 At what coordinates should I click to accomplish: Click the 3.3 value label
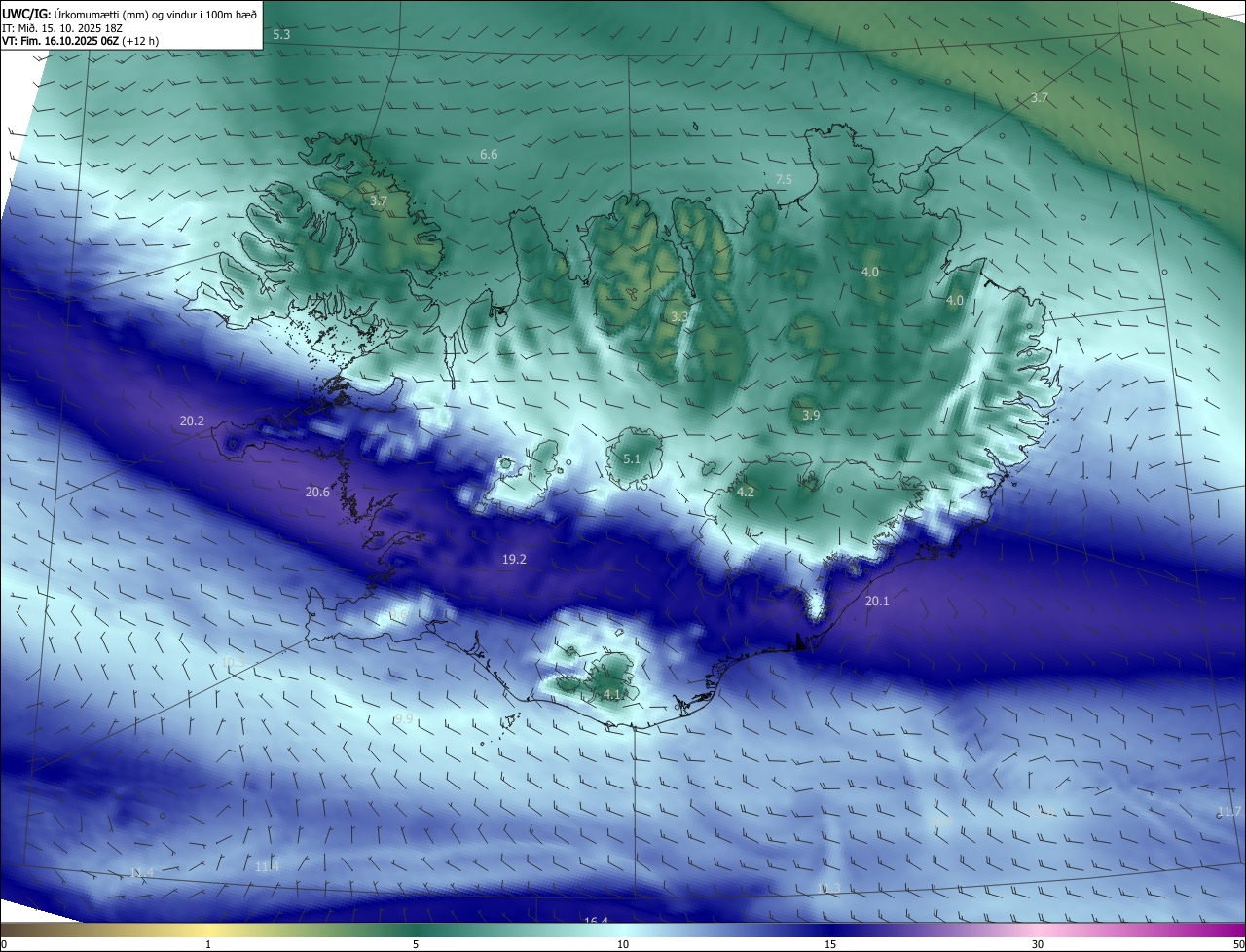[679, 316]
